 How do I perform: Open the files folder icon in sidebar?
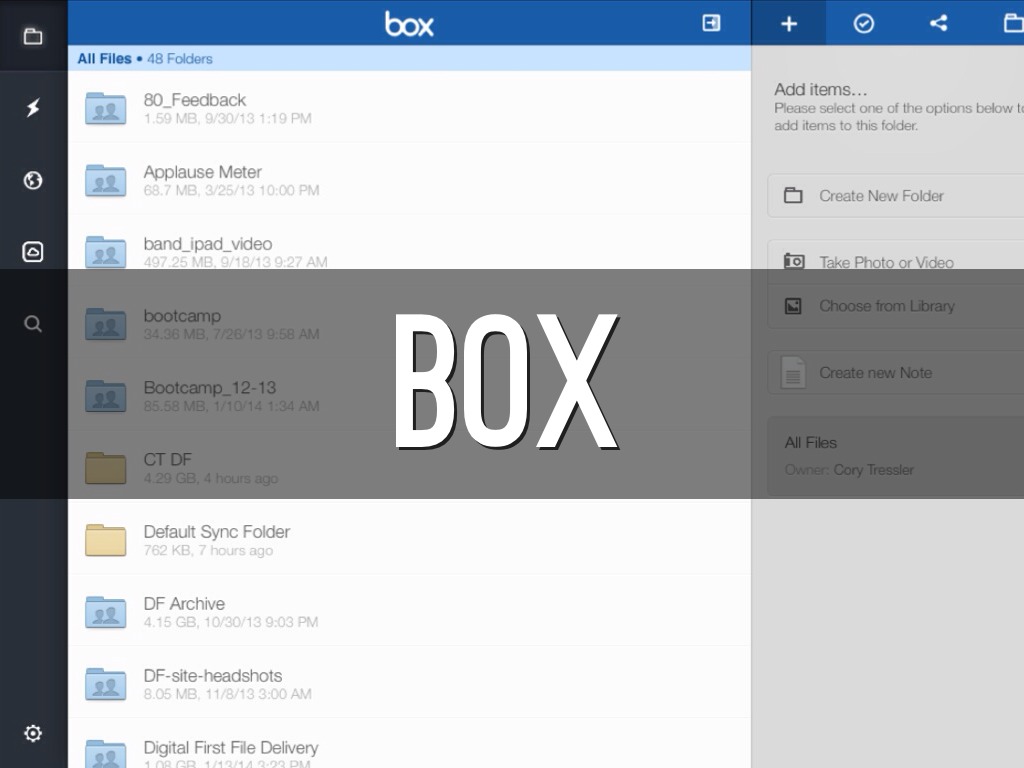coord(33,36)
